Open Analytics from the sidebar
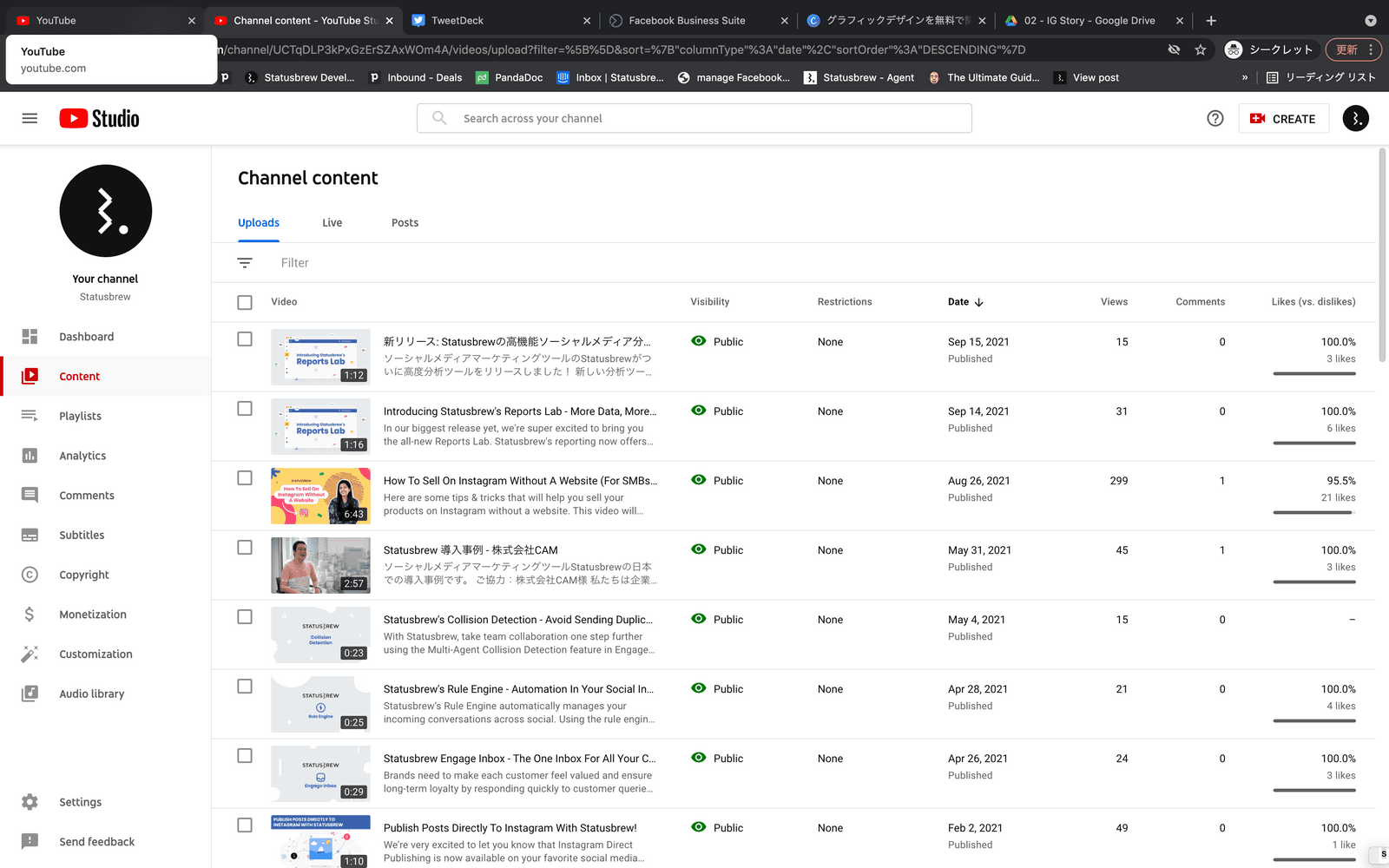Screen dimensions: 1389x868 pyautogui.click(x=82, y=456)
